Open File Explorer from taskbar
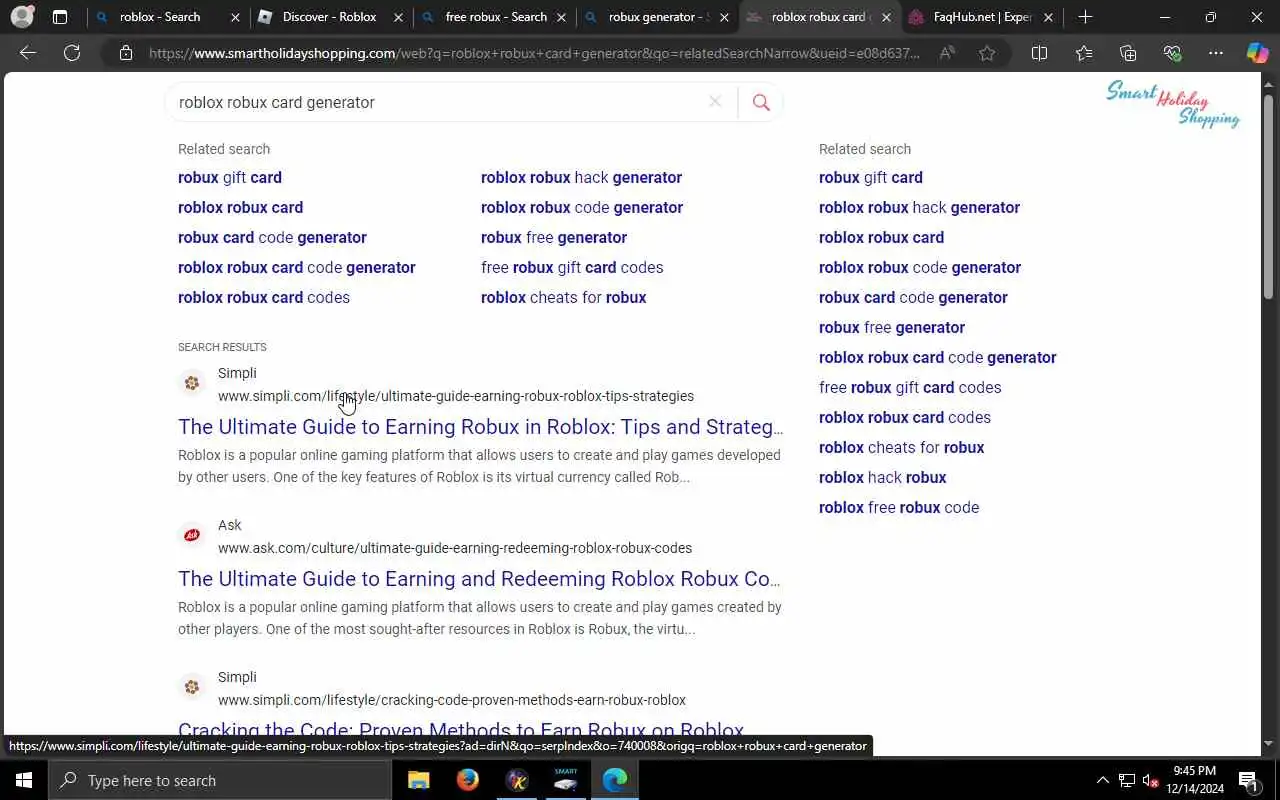1280x800 pixels. coord(419,780)
